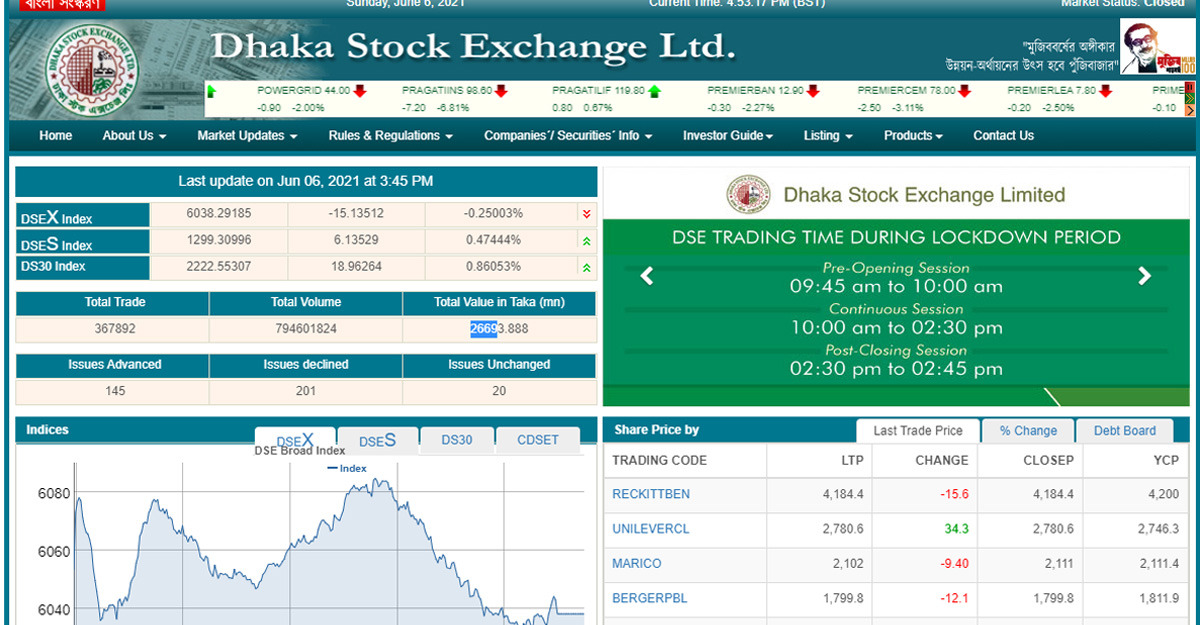The width and height of the screenshot is (1200, 625).
Task: Click green up arrow beside PRAGATILIF 119.80
Action: tap(654, 91)
